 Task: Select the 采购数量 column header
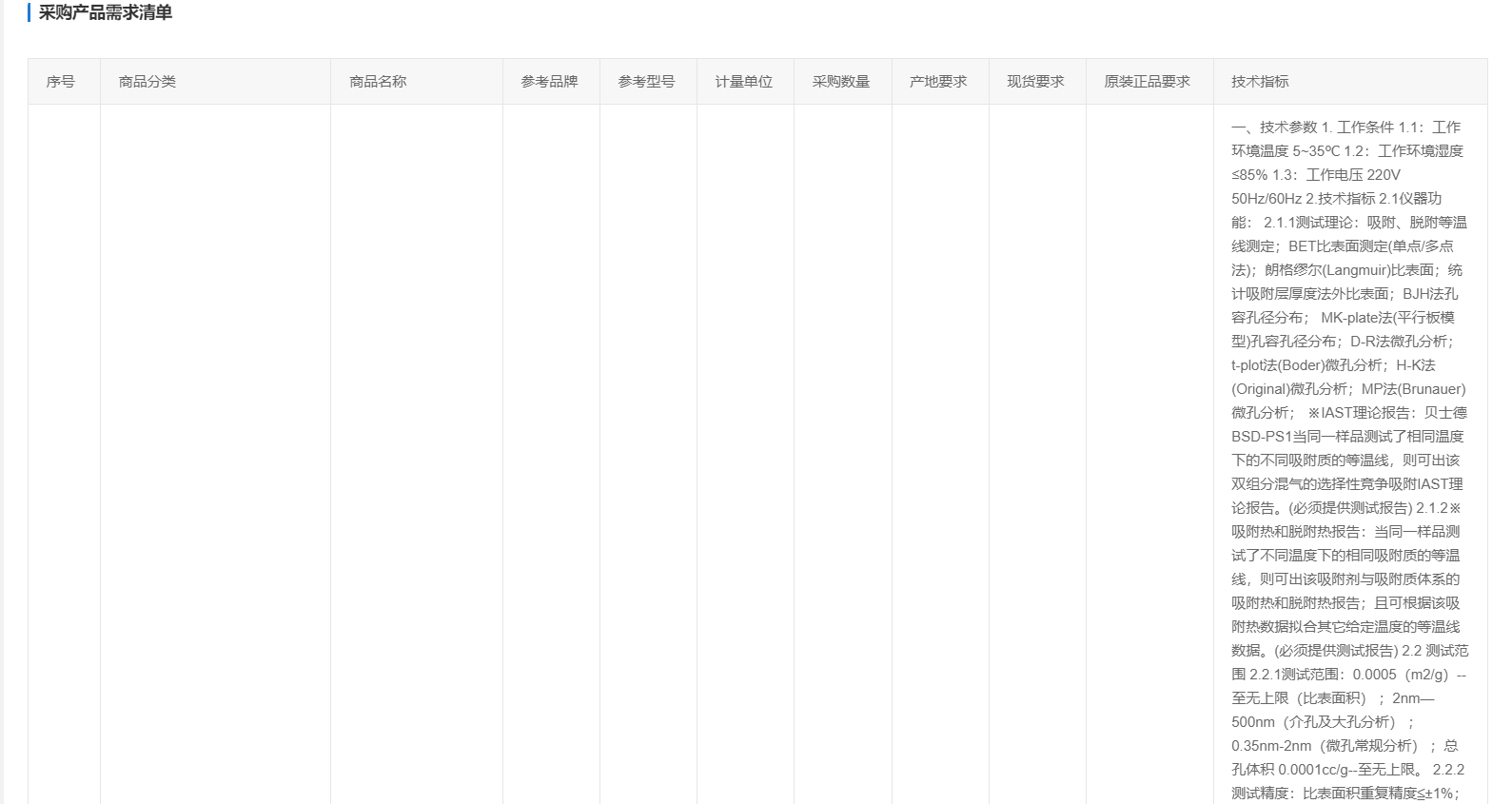coord(841,82)
